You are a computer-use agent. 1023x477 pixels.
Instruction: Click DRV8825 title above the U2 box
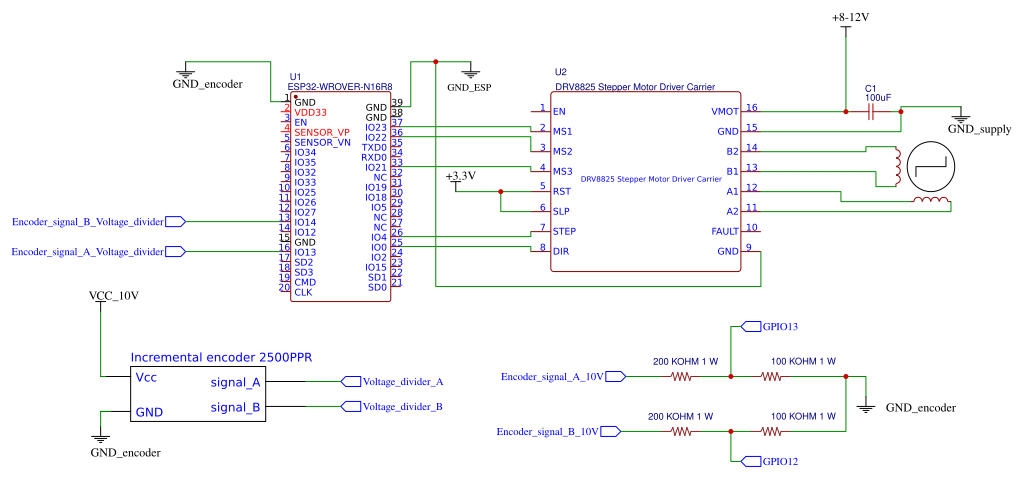(x=635, y=87)
